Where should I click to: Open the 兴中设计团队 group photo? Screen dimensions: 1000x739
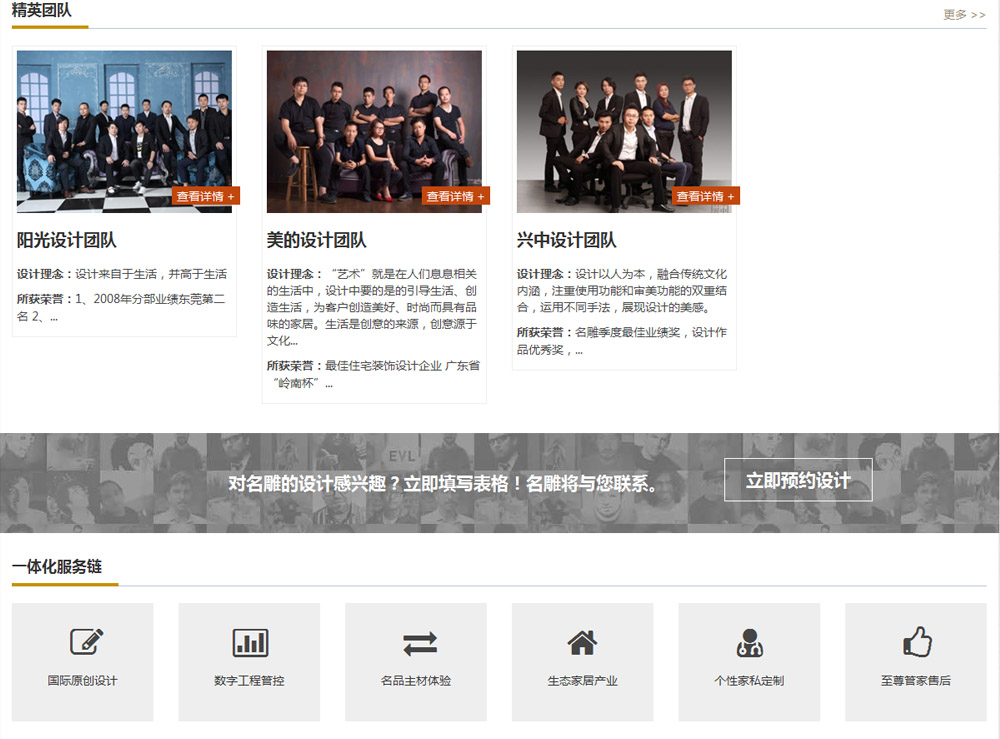pos(624,131)
